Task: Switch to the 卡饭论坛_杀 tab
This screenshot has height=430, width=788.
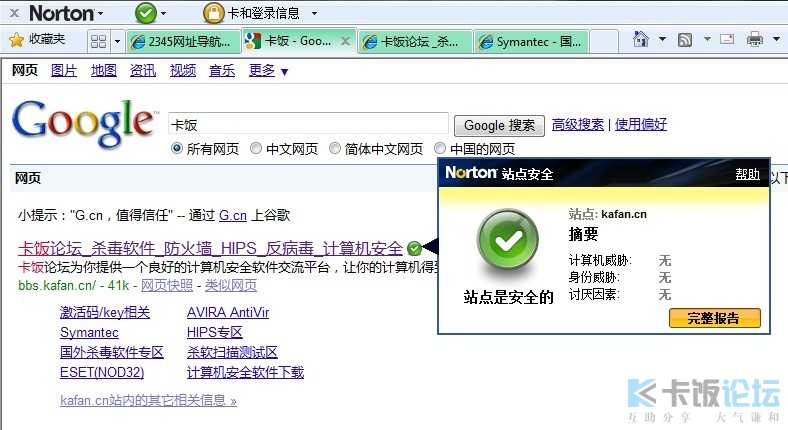Action: pos(415,41)
